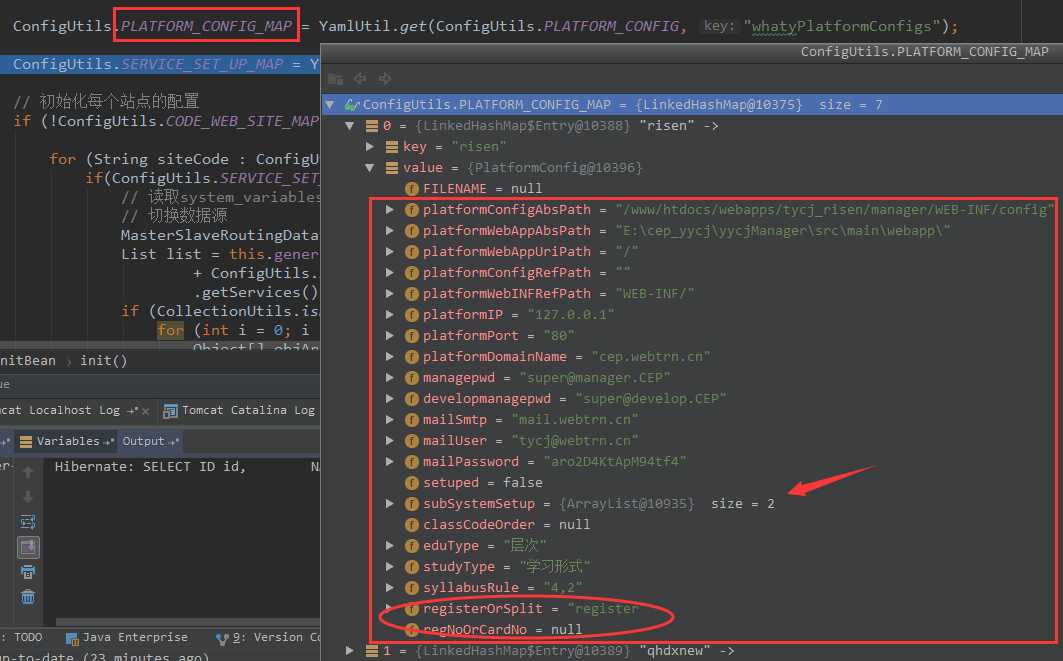1063x661 pixels.
Task: Click the nitBean class breadcrumb
Action: coord(28,361)
